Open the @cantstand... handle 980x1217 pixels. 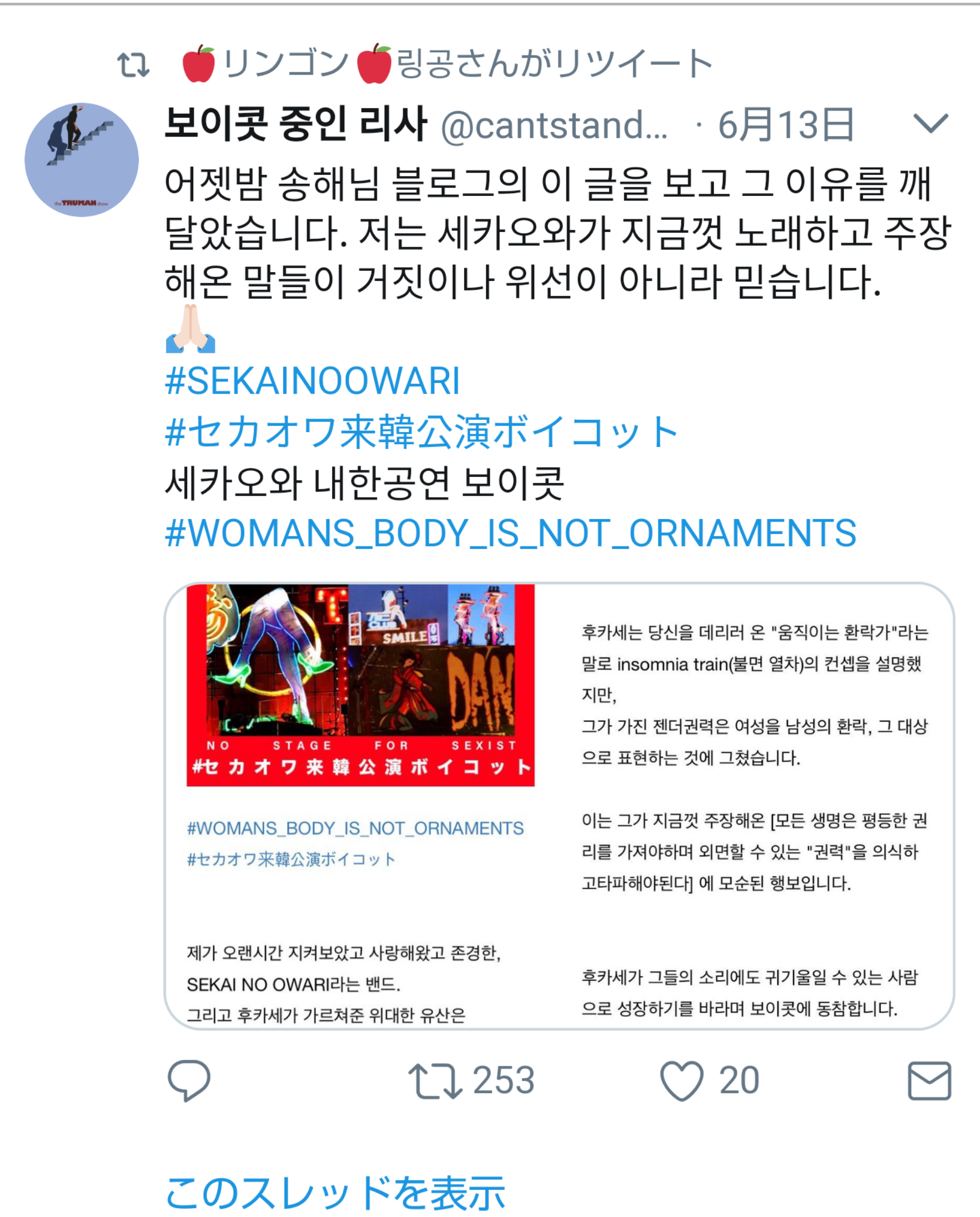click(554, 125)
